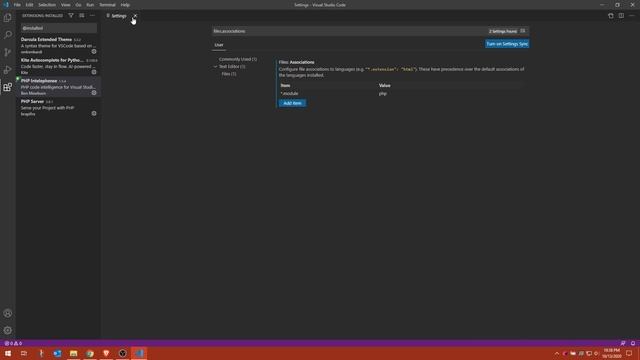This screenshot has width=640, height=360.
Task: Click the Files: Associations setting title
Action: click(x=296, y=62)
